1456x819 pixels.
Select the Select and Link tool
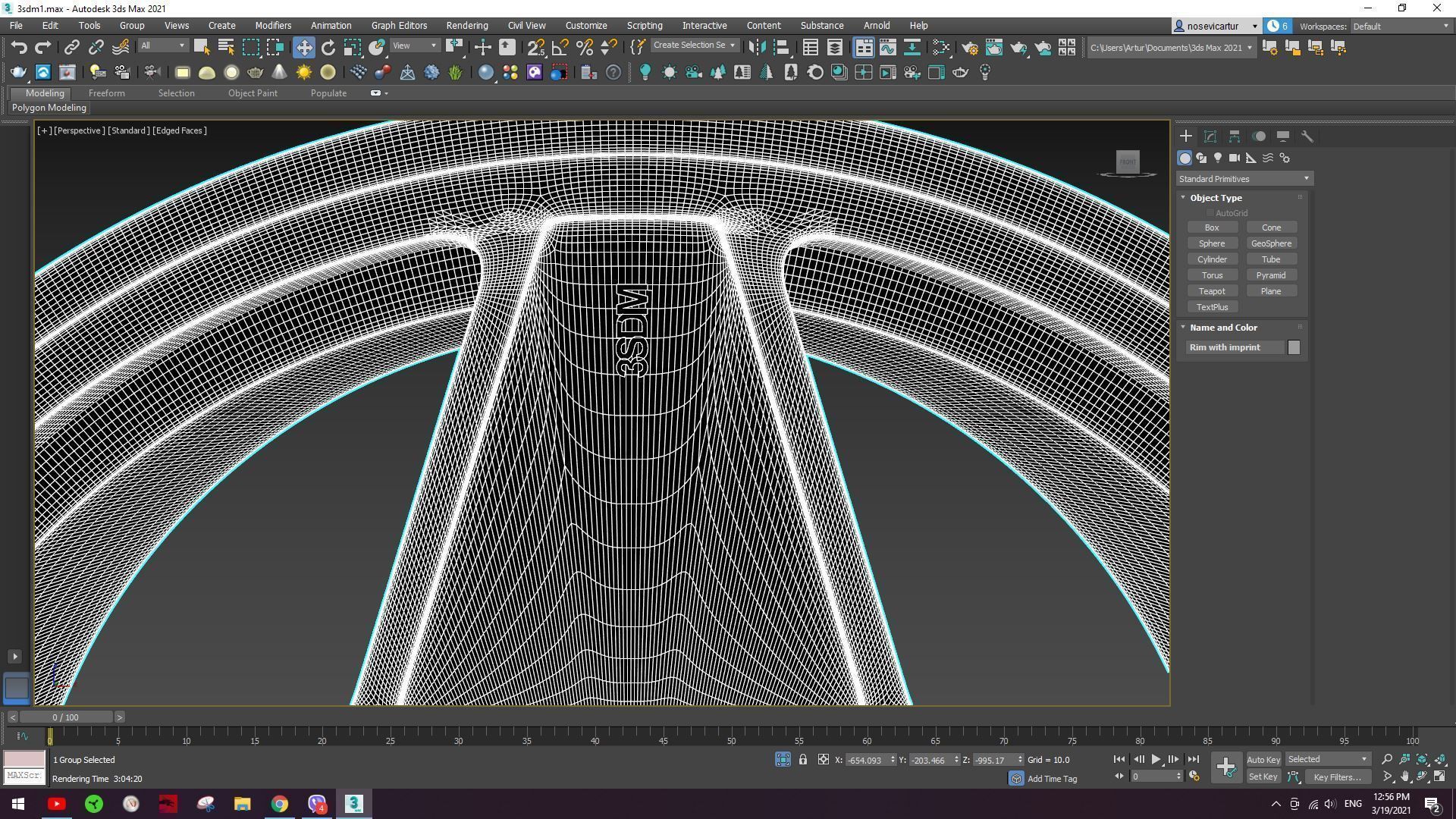(x=71, y=48)
